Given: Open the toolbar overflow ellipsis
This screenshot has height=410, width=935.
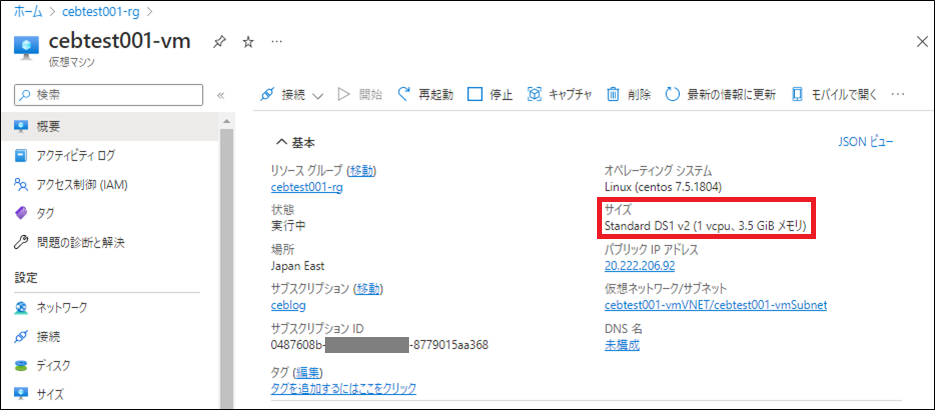Looking at the screenshot, I should pos(898,94).
